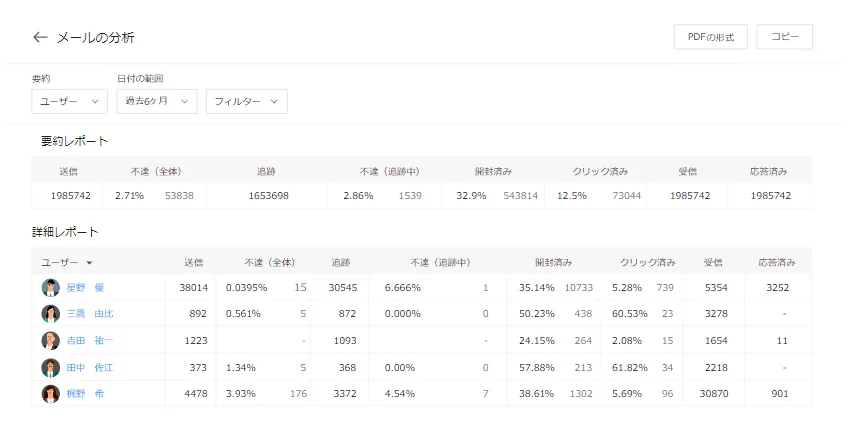Image resolution: width=848 pixels, height=433 pixels.
Task: Select tracked value 30545 cell
Action: (x=343, y=288)
